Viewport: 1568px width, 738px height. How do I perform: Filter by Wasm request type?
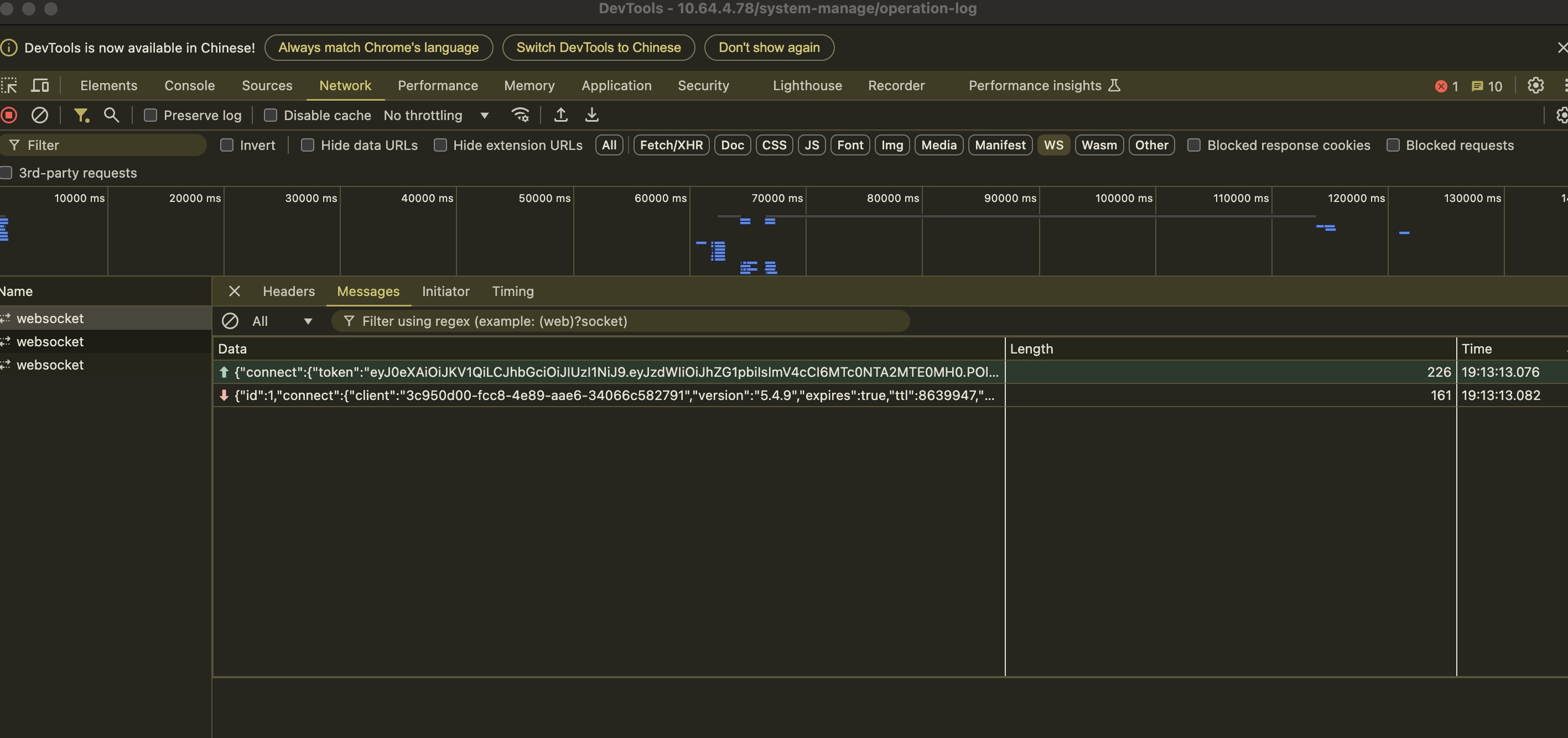tap(1099, 145)
